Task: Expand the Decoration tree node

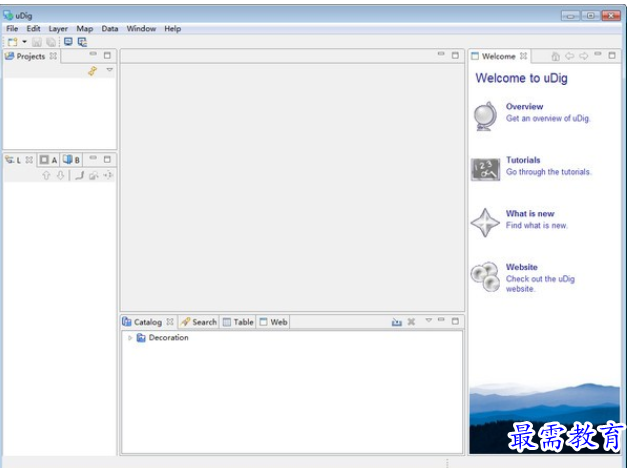Action: (130, 338)
